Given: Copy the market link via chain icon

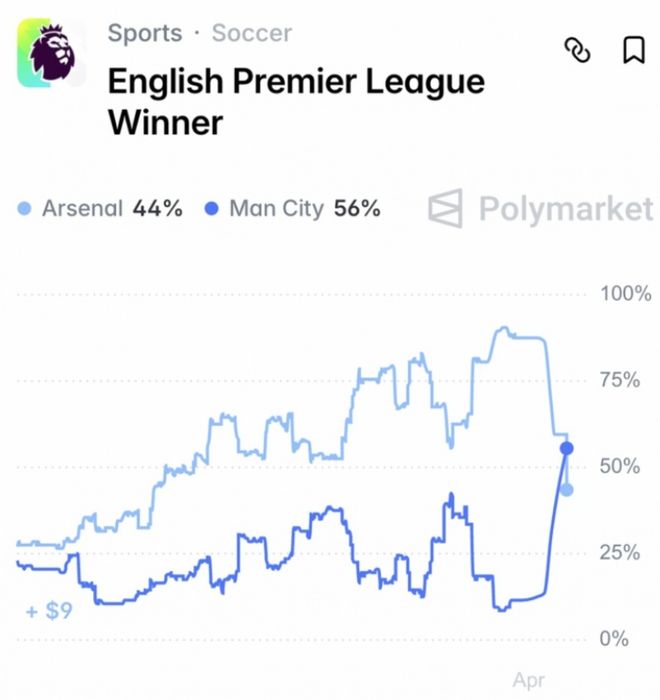Looking at the screenshot, I should click(579, 51).
